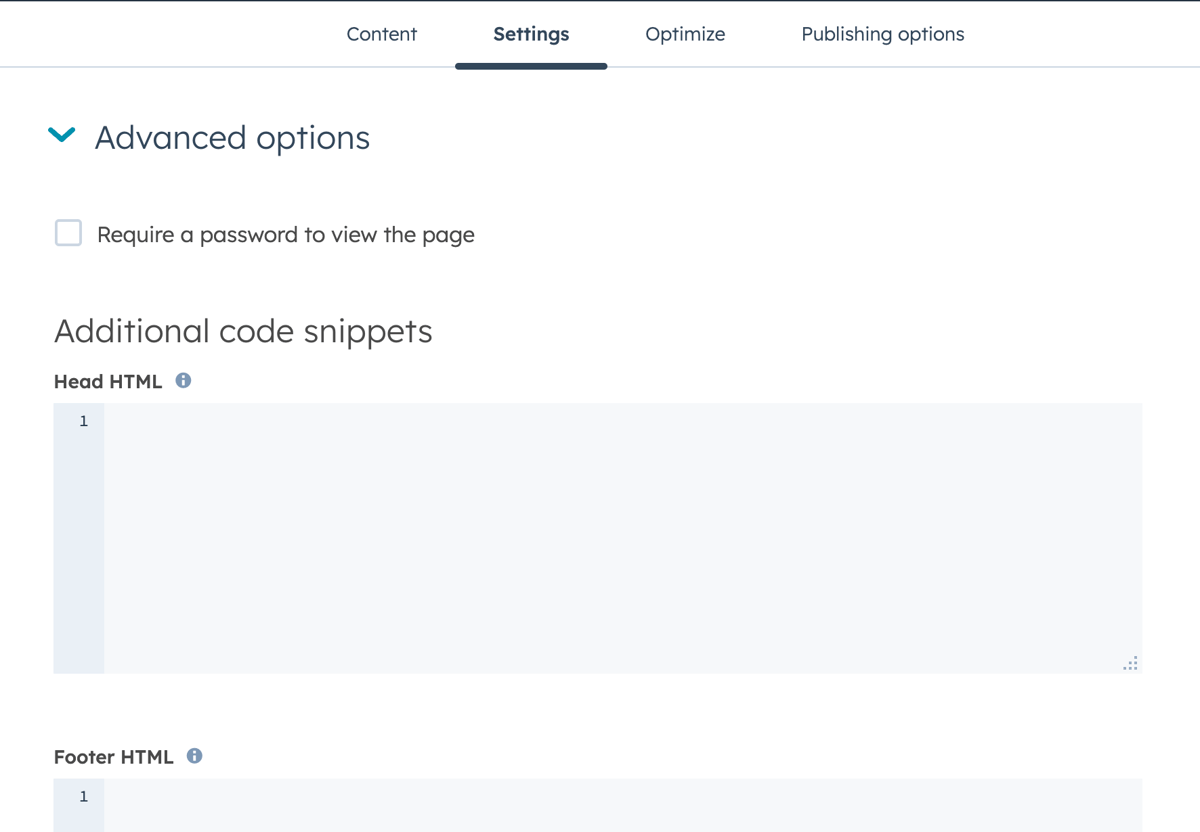The image size is (1200, 832).
Task: Open the Optimize tab
Action: coord(685,33)
